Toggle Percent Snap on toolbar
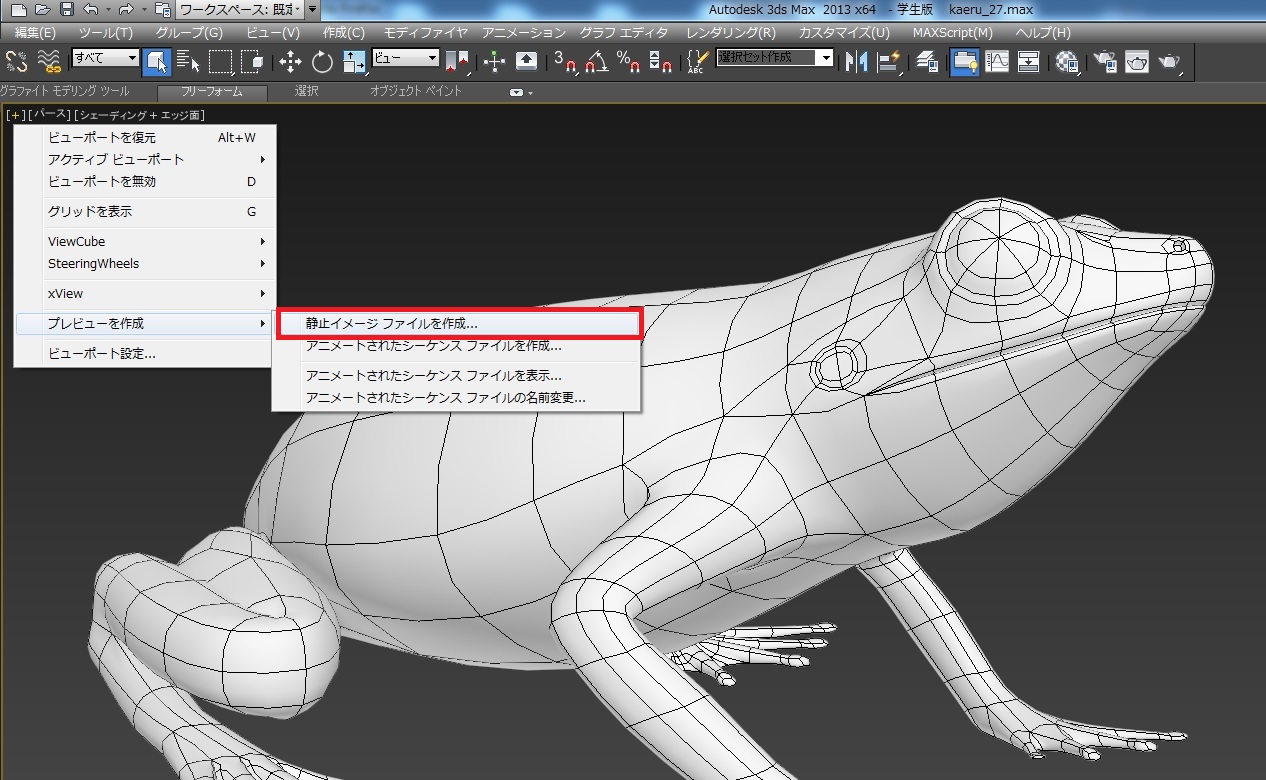Screen dimensions: 1266x780 point(628,62)
